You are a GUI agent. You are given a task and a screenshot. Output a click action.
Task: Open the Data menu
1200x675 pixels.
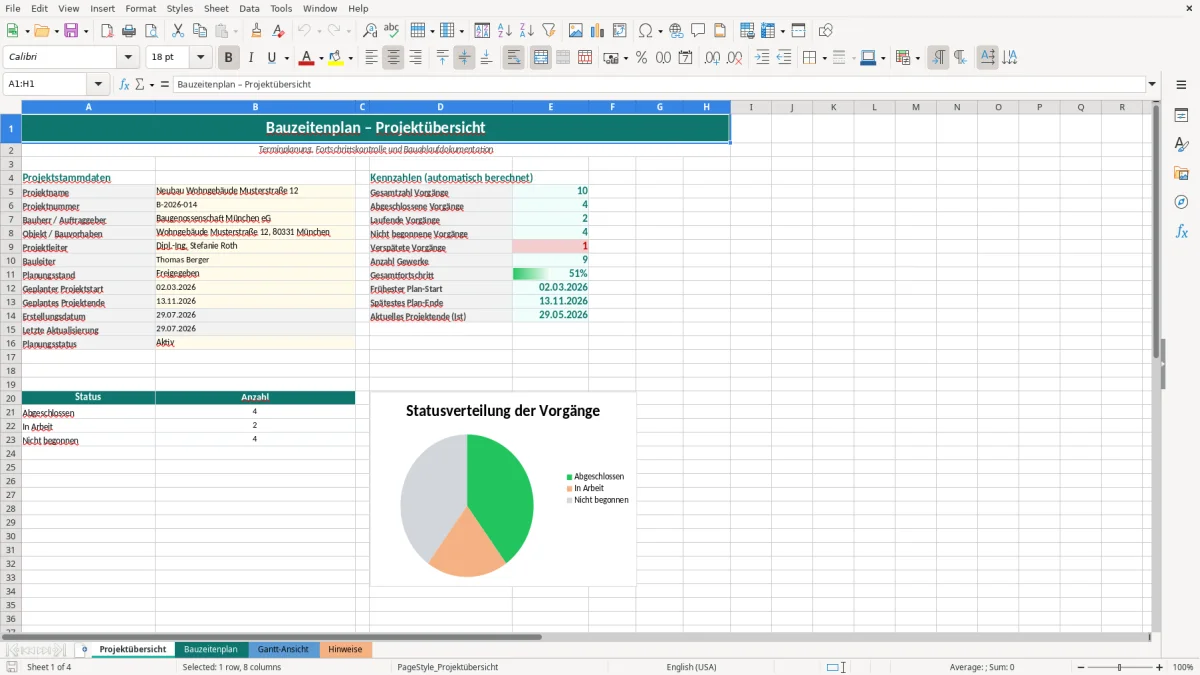click(249, 8)
